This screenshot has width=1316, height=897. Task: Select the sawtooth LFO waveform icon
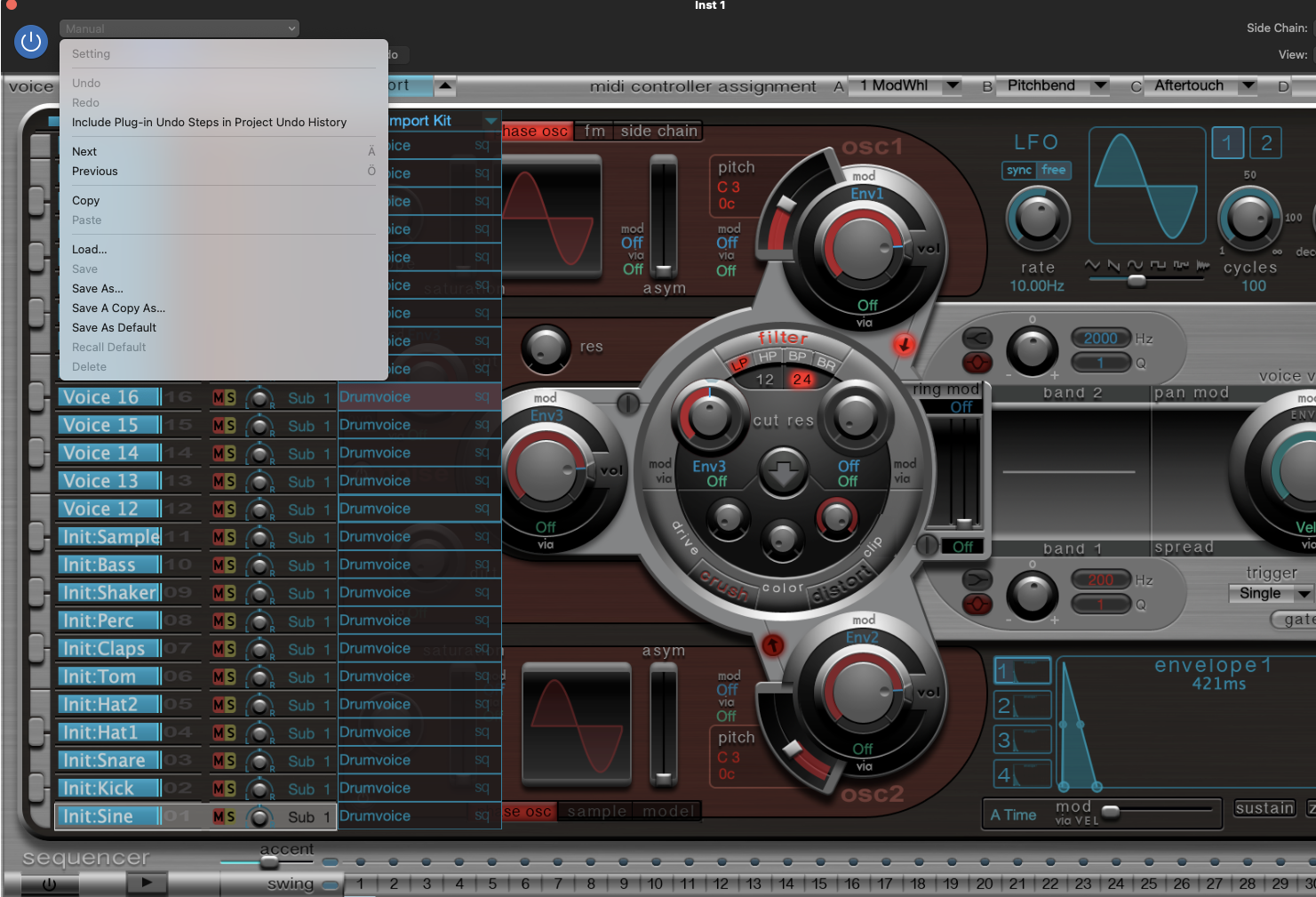[1115, 264]
